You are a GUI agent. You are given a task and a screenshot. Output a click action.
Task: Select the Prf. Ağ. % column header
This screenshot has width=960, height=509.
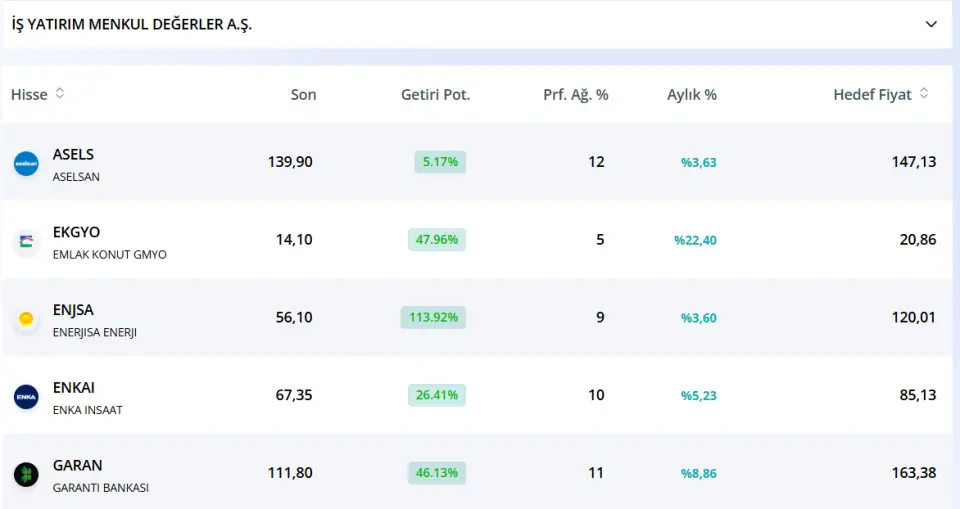[x=575, y=95]
